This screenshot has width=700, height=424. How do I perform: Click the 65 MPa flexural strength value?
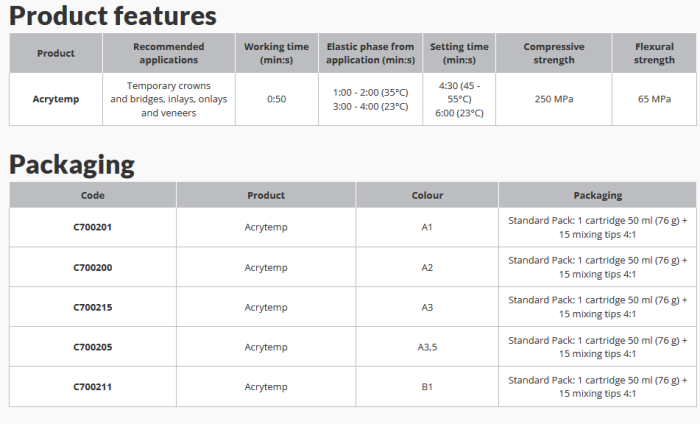(x=654, y=99)
